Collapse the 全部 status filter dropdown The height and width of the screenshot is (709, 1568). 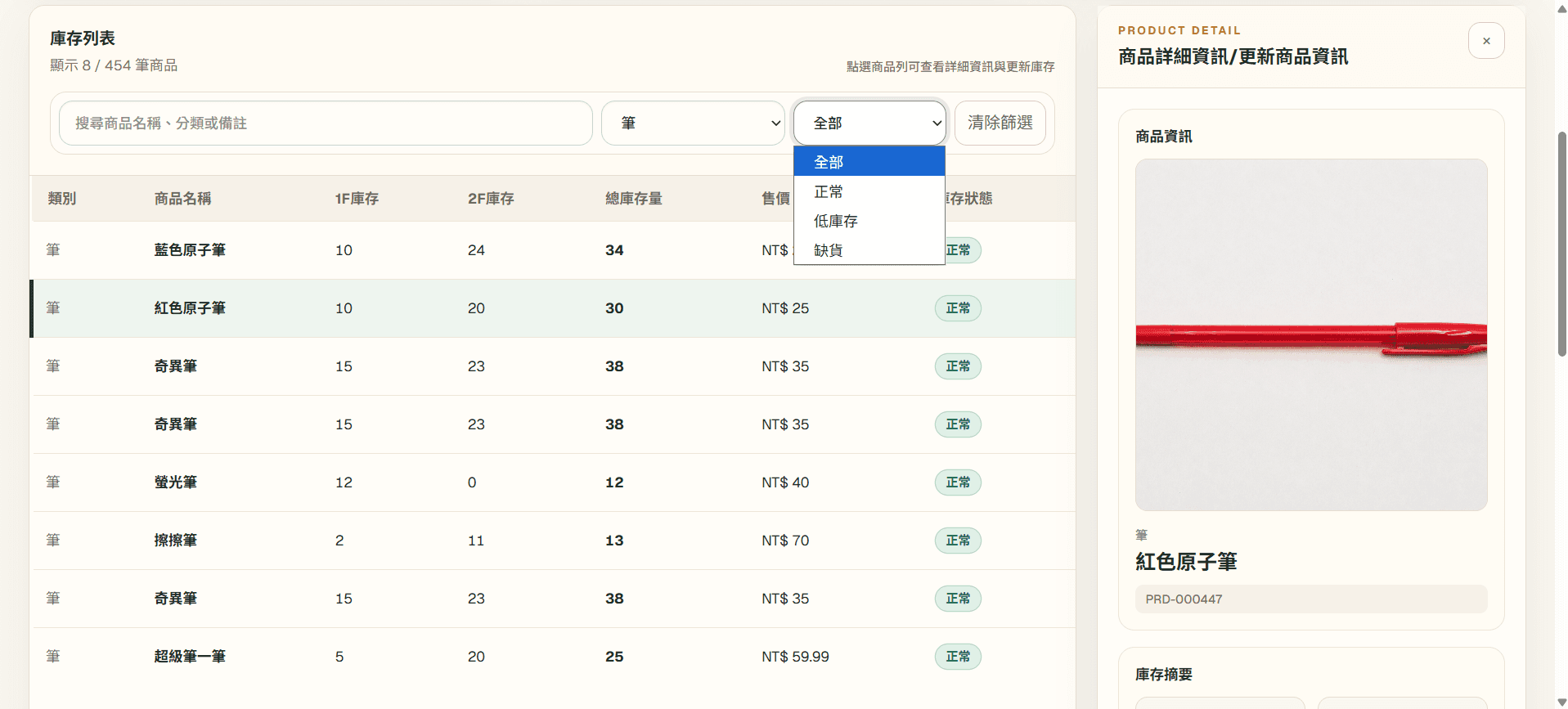coord(869,123)
